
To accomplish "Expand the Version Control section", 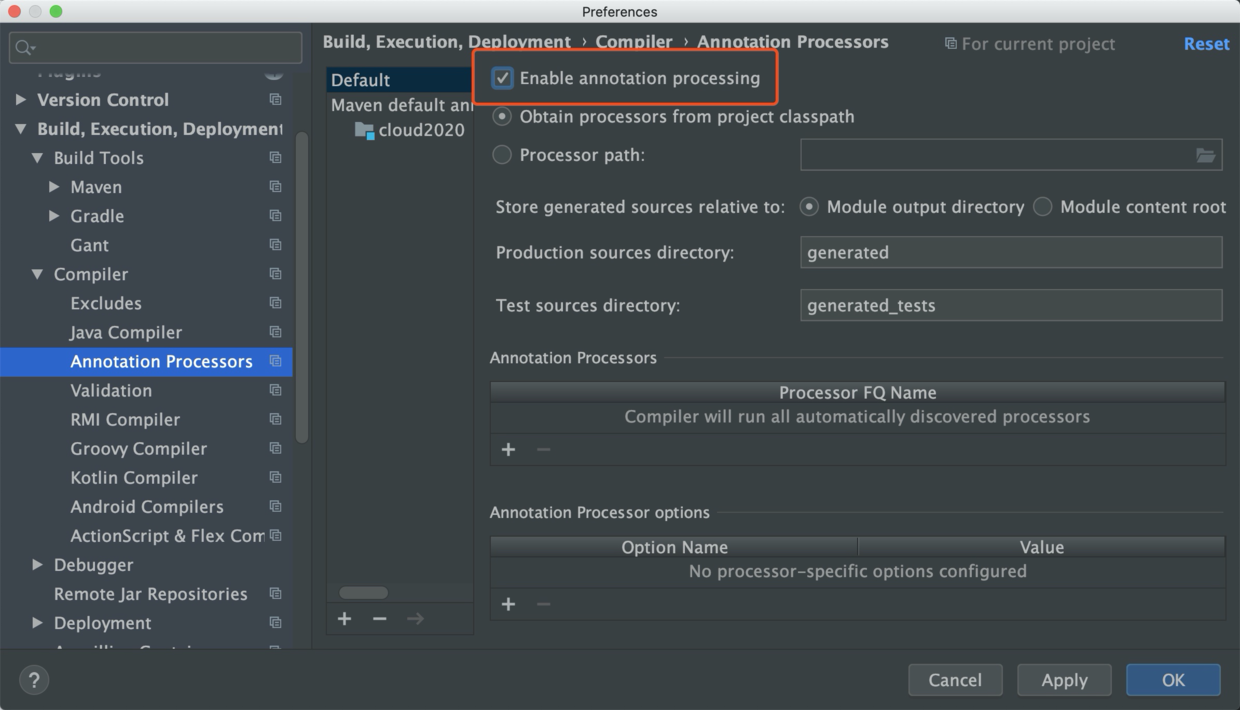I will pyautogui.click(x=21, y=100).
